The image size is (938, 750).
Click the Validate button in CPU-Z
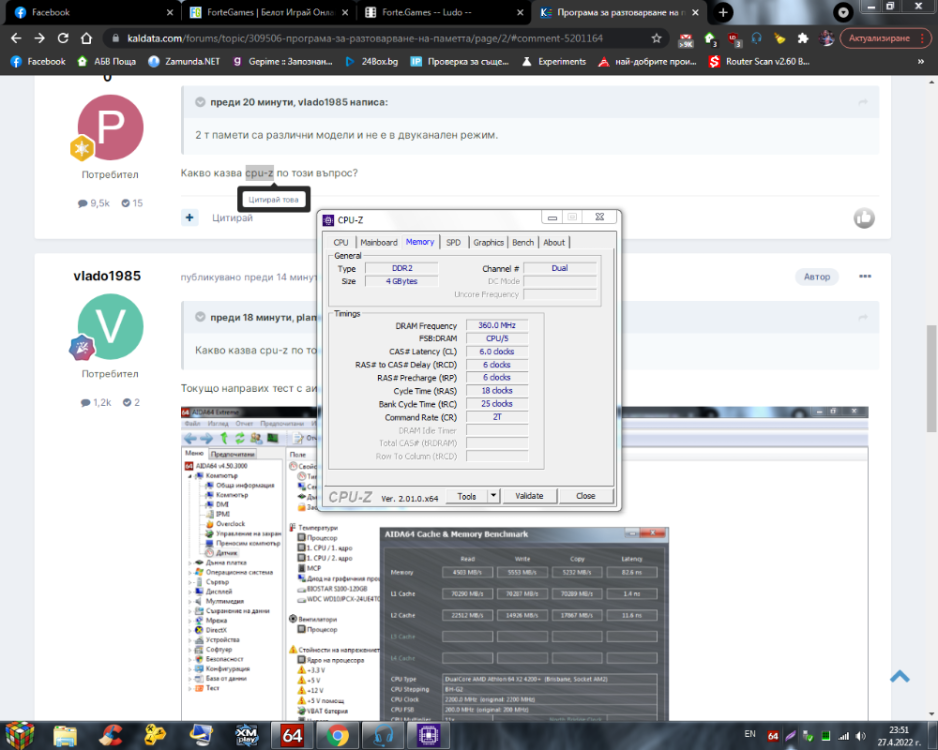click(x=529, y=496)
